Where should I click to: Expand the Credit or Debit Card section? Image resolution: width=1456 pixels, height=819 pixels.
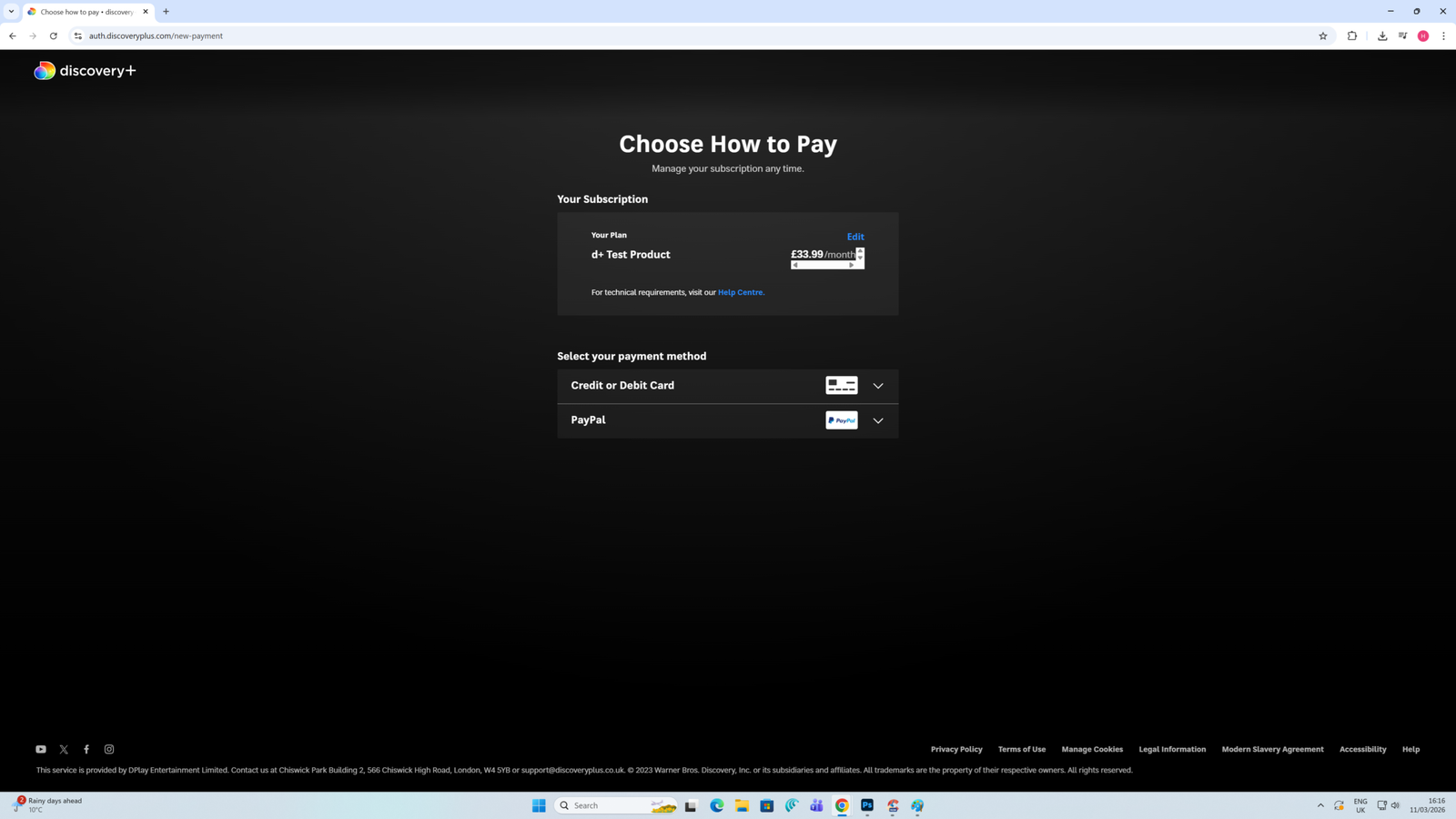click(x=877, y=386)
